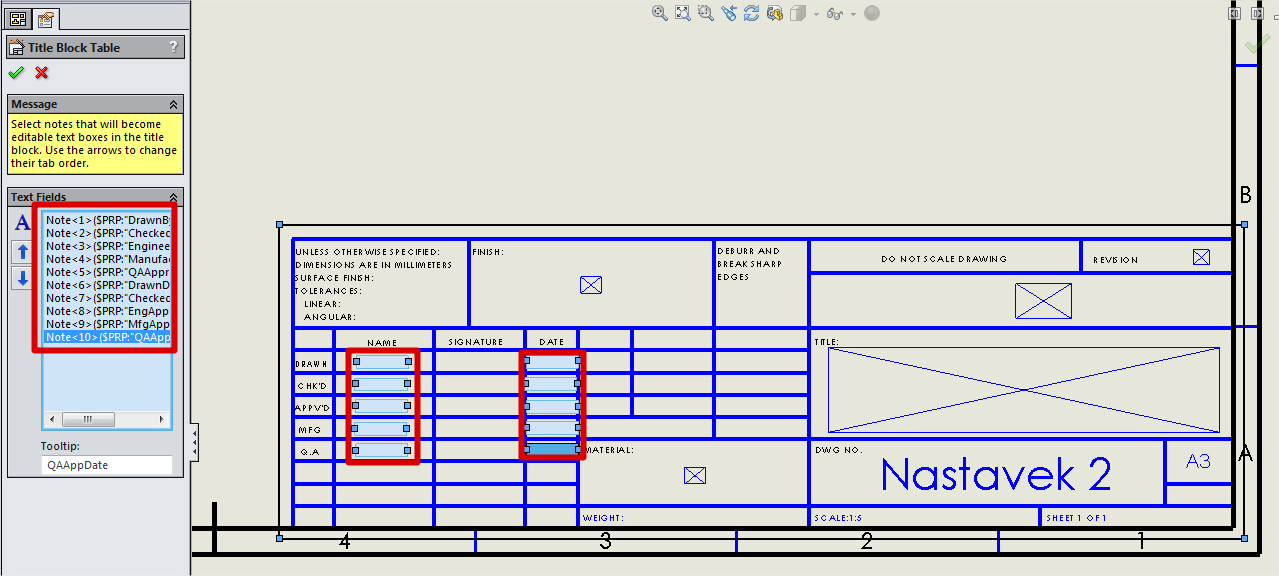Select Note<5> QAAppr in Text Fields list
Image resolution: width=1279 pixels, height=576 pixels.
point(108,272)
